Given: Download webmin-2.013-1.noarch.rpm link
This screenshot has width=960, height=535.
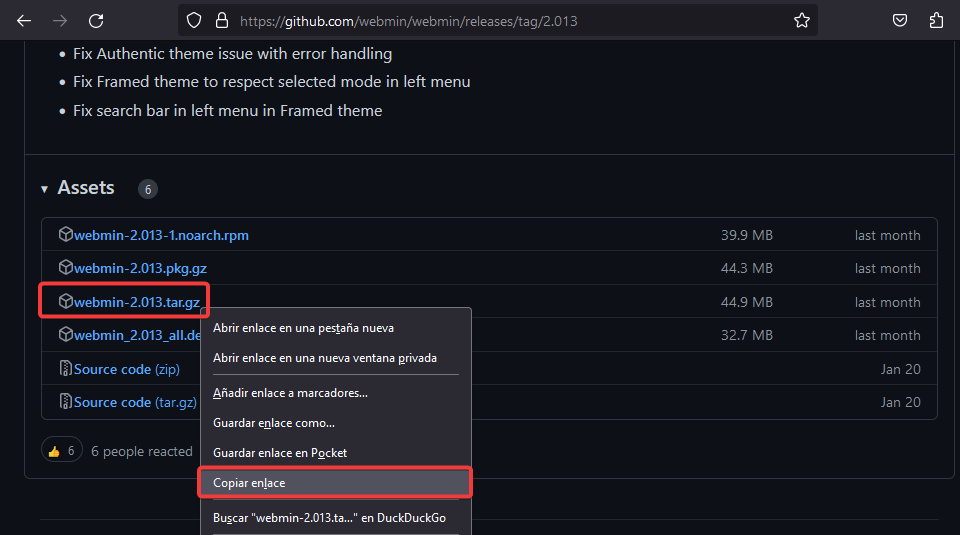Looking at the screenshot, I should click(x=161, y=235).
